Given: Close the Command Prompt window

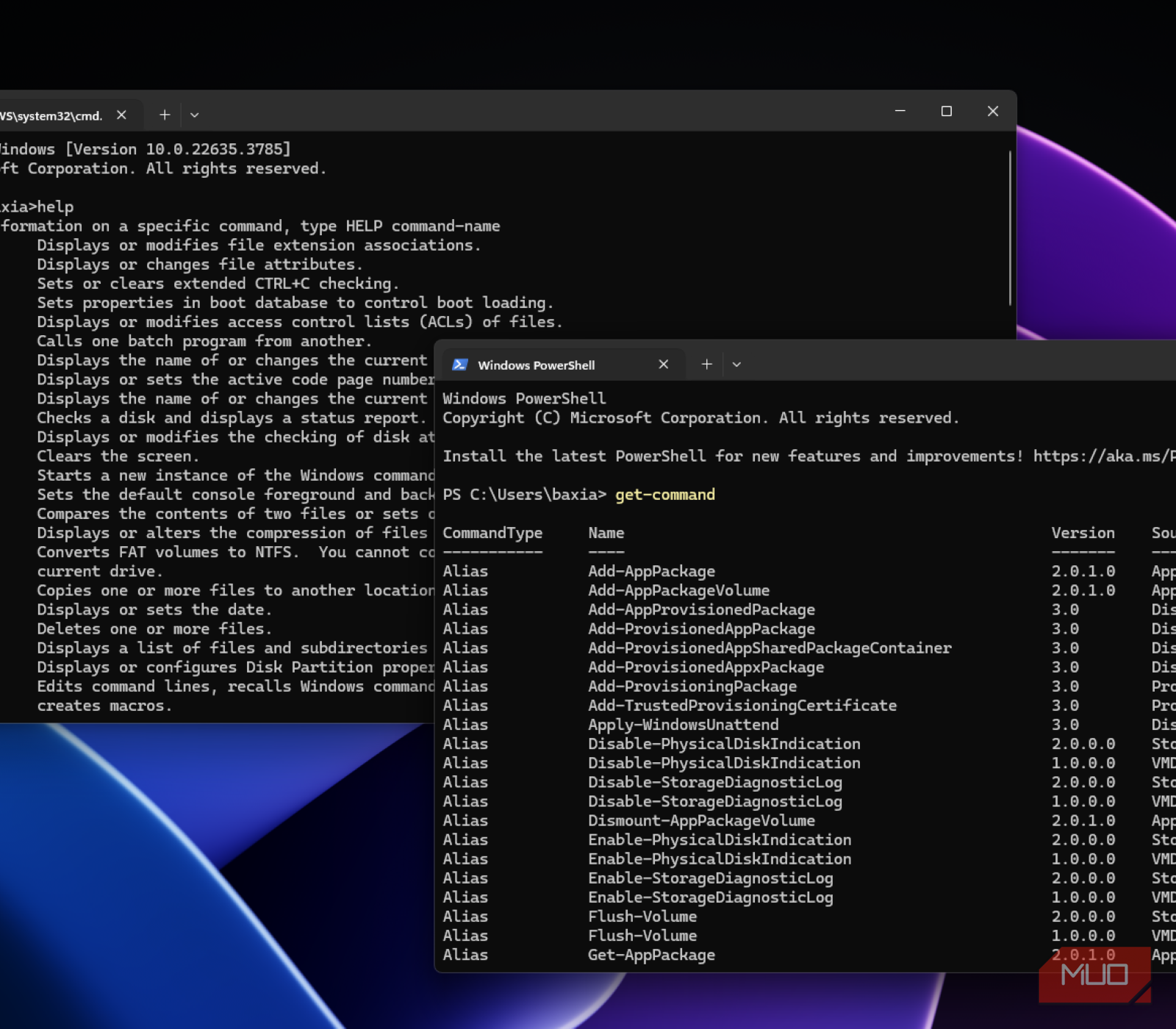Looking at the screenshot, I should (x=993, y=111).
